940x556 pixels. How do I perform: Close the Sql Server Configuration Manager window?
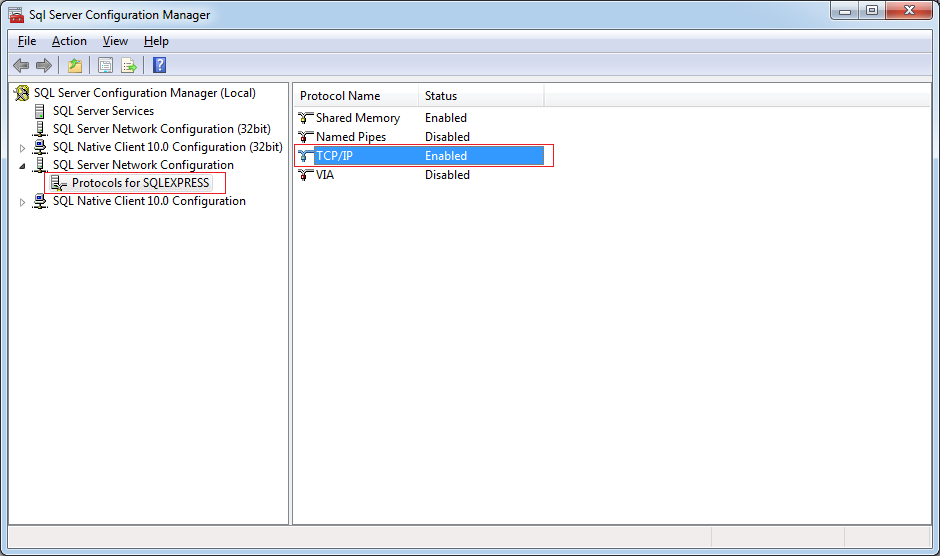coord(909,11)
